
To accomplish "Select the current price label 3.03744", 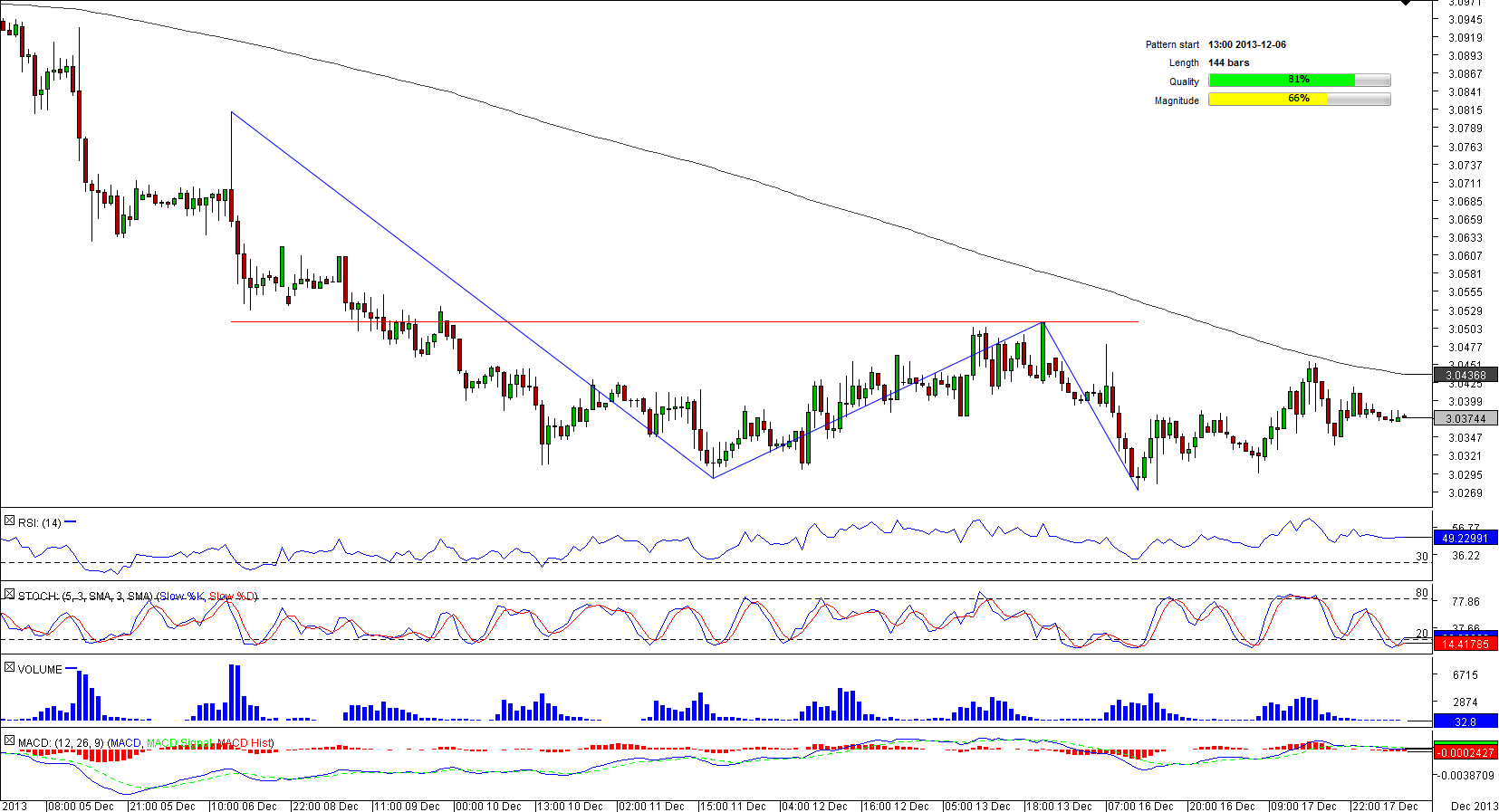I will [x=1465, y=419].
